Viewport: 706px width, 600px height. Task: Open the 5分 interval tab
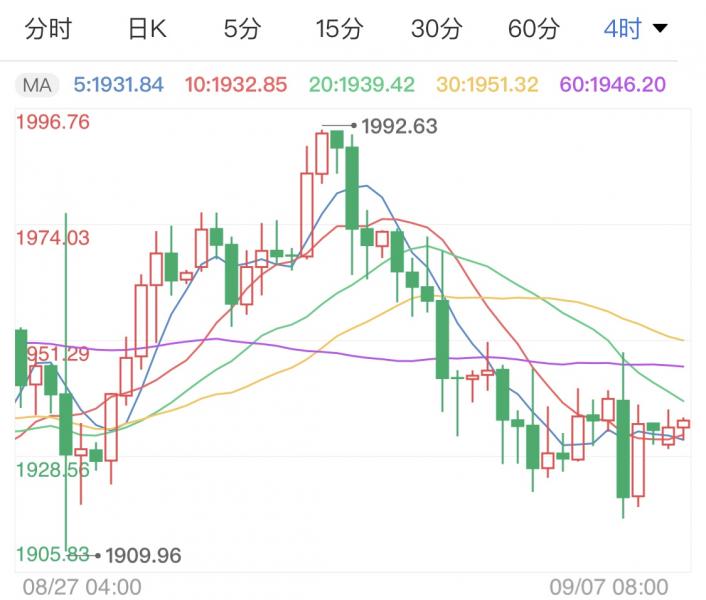pos(242,29)
